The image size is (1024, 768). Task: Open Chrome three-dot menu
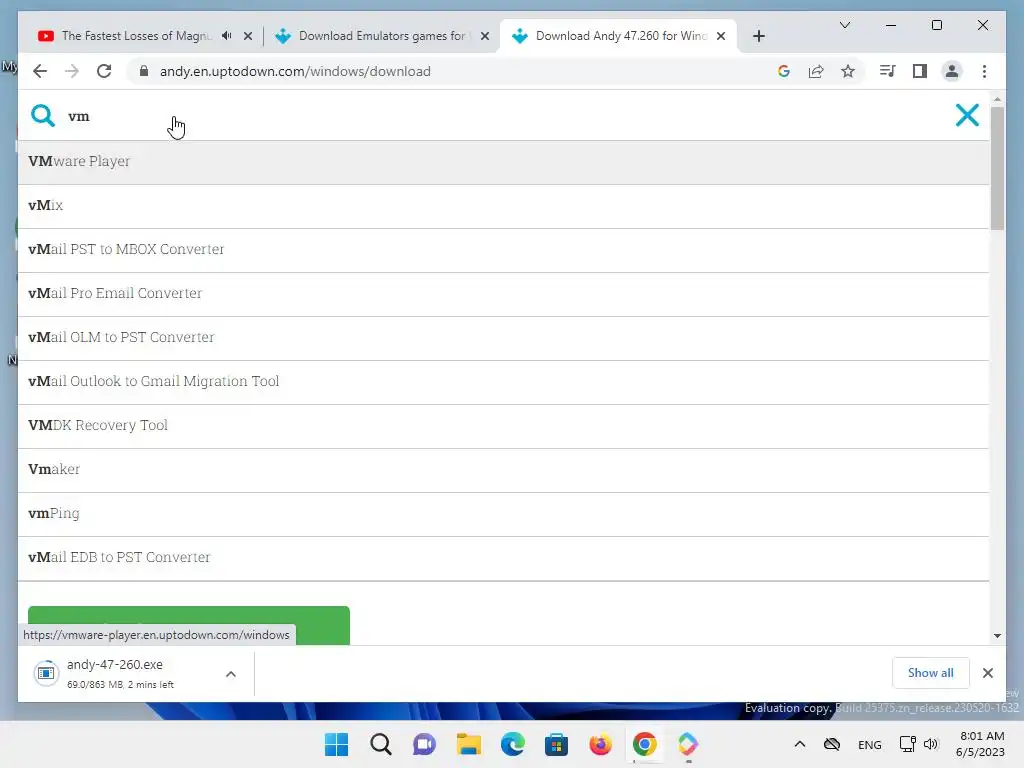click(x=984, y=71)
